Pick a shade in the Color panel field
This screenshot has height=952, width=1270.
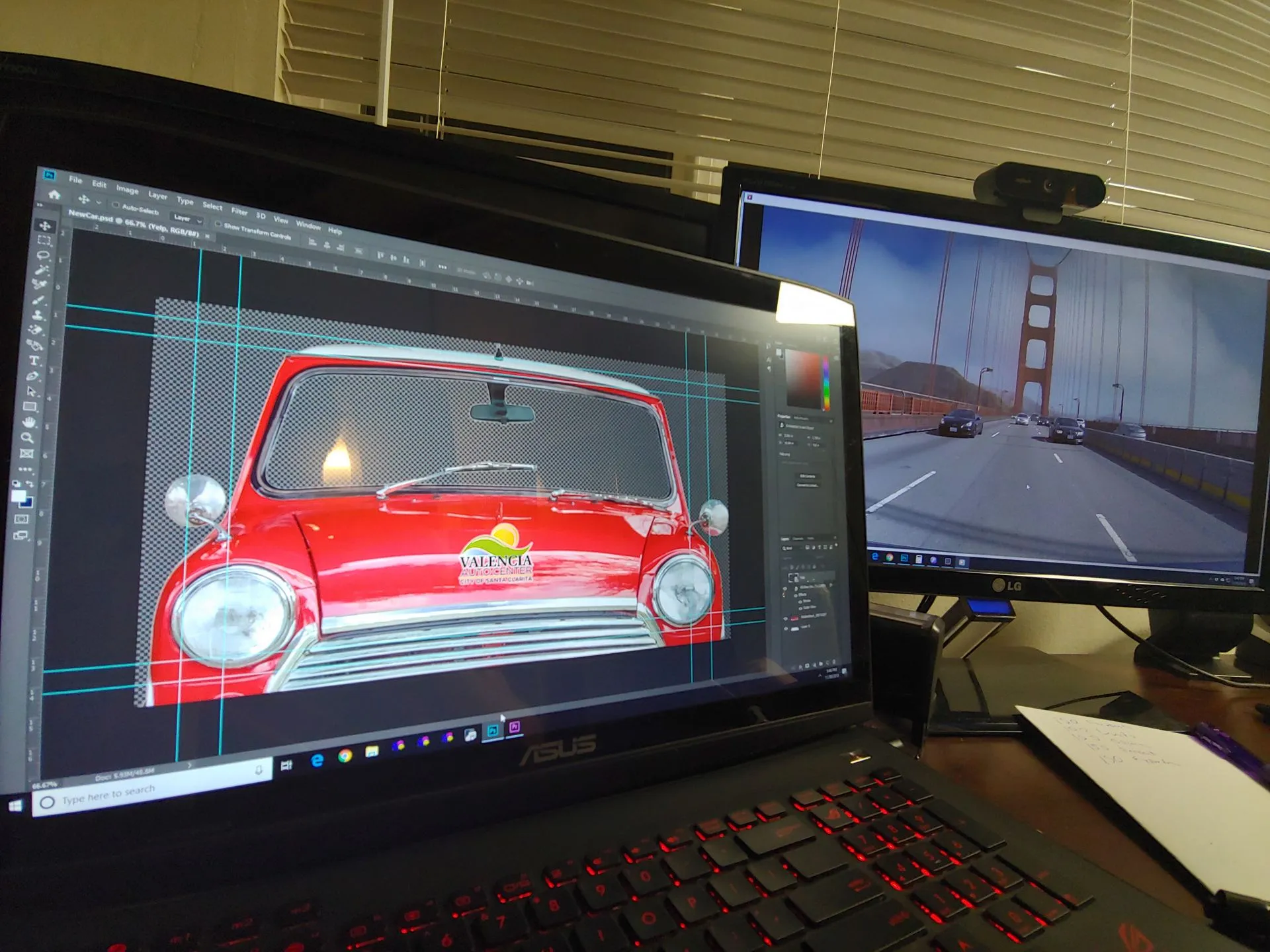(802, 378)
